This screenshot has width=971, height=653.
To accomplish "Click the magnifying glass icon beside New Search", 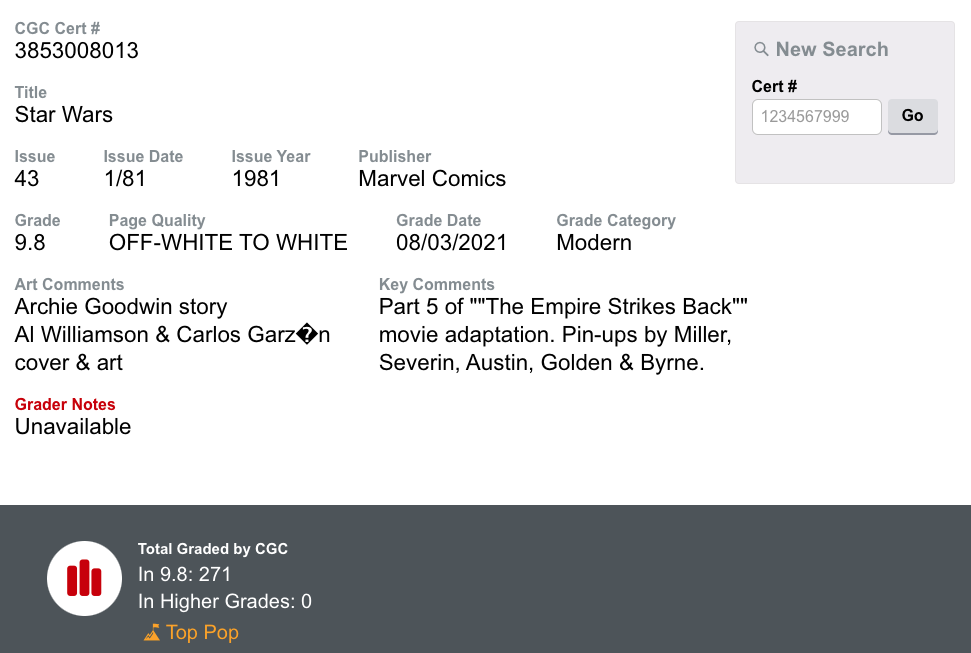I will (761, 49).
